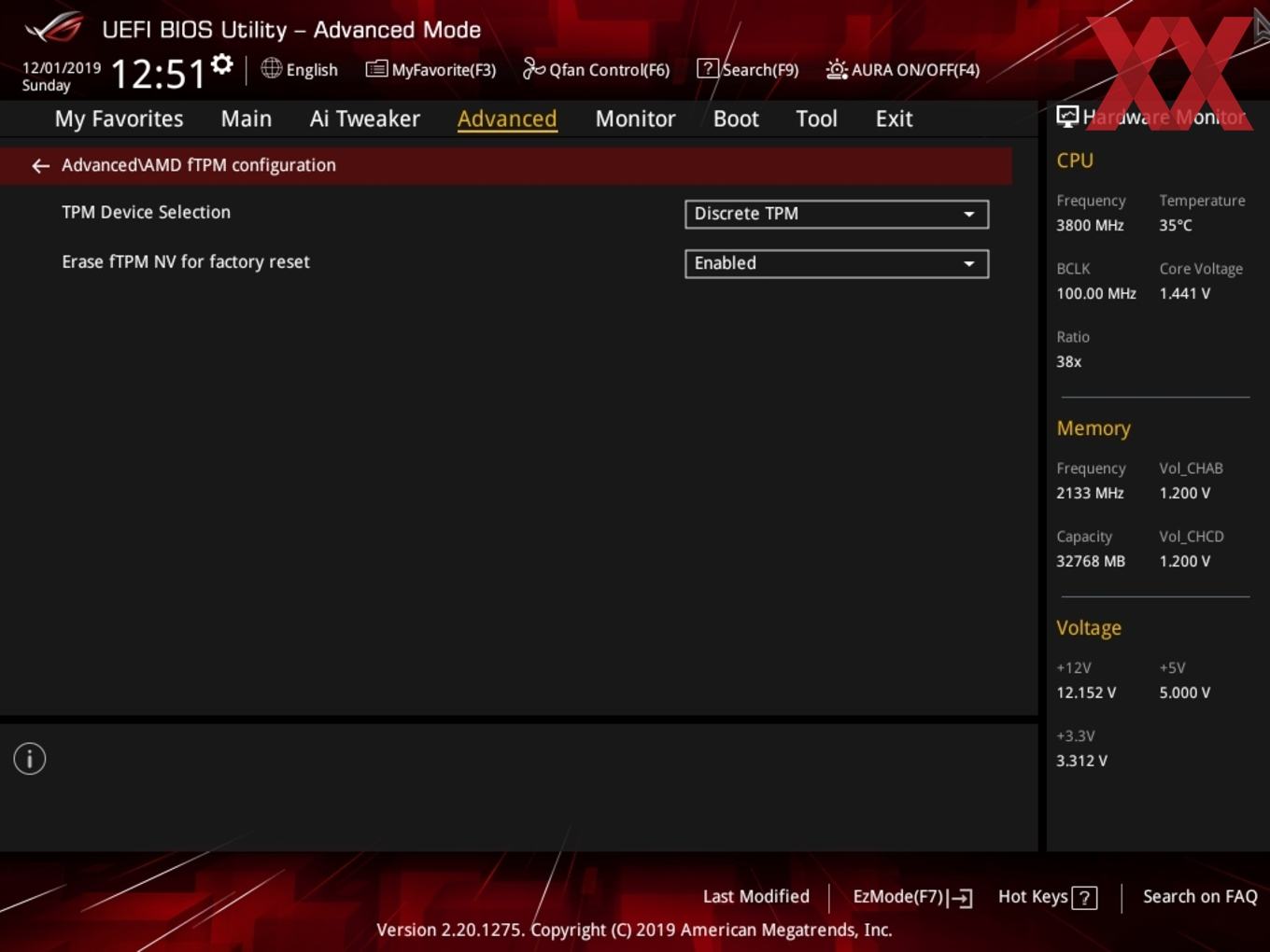Click the Voltage section heading
The height and width of the screenshot is (952, 1270).
pyautogui.click(x=1089, y=628)
